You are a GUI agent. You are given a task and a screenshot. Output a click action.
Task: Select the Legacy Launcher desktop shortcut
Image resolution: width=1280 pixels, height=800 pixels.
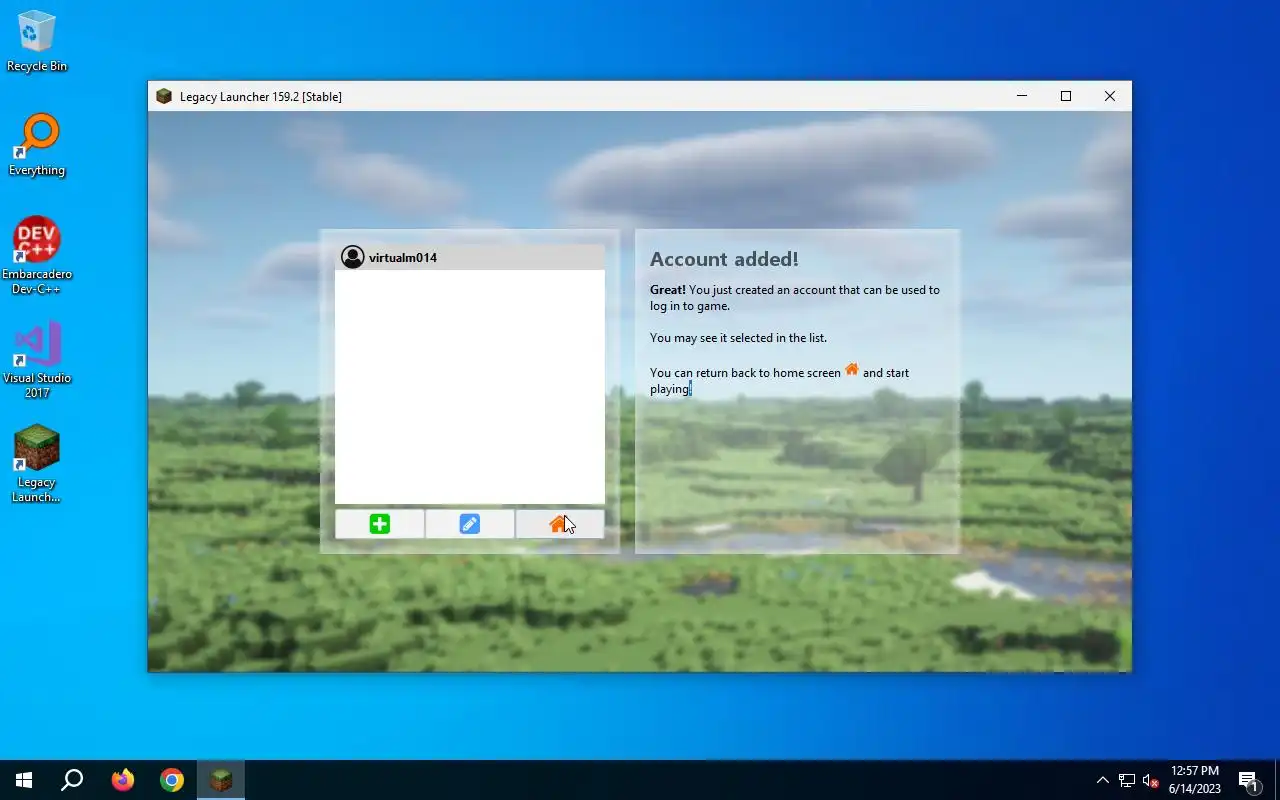(x=37, y=464)
